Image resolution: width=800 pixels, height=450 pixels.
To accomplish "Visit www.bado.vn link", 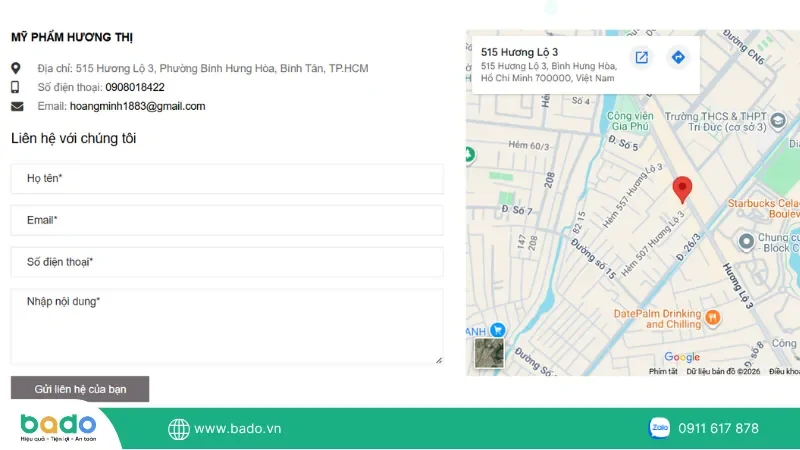I will tap(238, 429).
